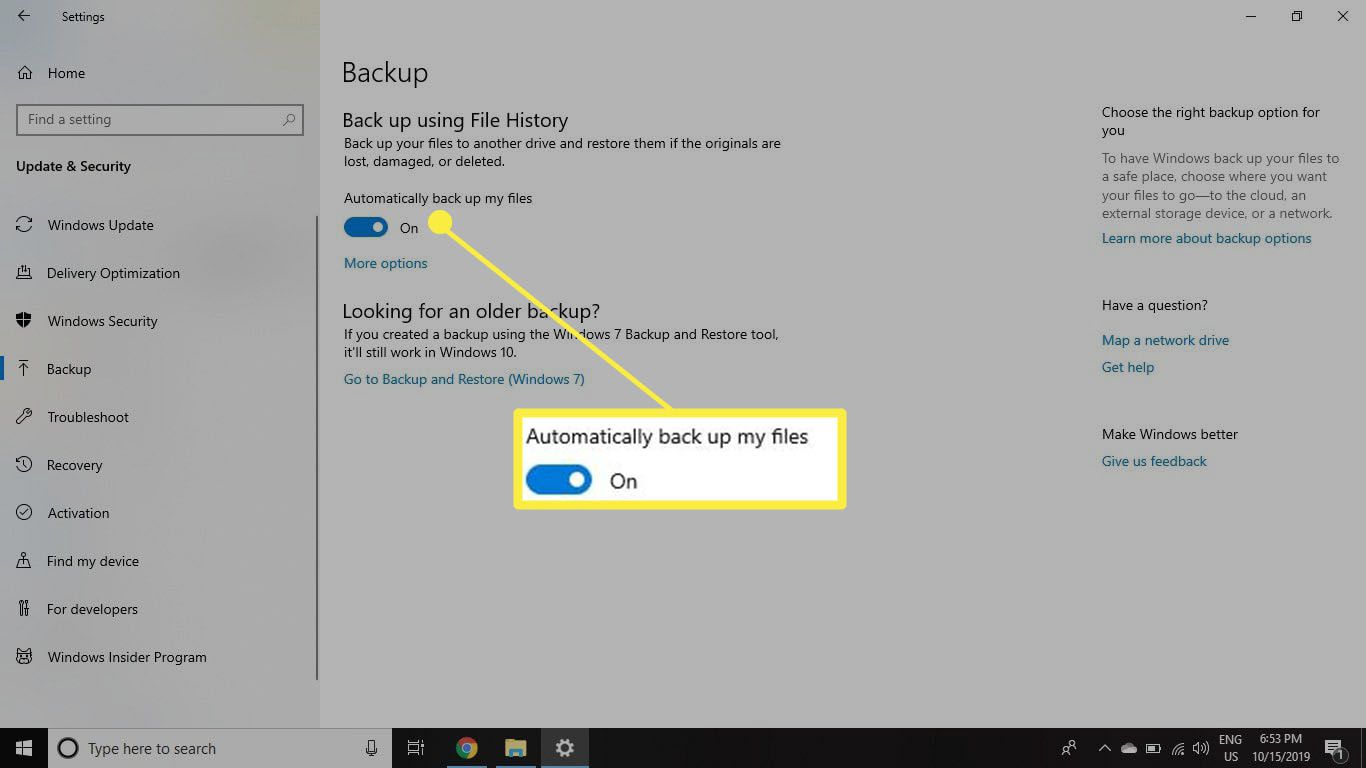Select the Windows Security shield icon
The width and height of the screenshot is (1366, 768).
(x=25, y=321)
